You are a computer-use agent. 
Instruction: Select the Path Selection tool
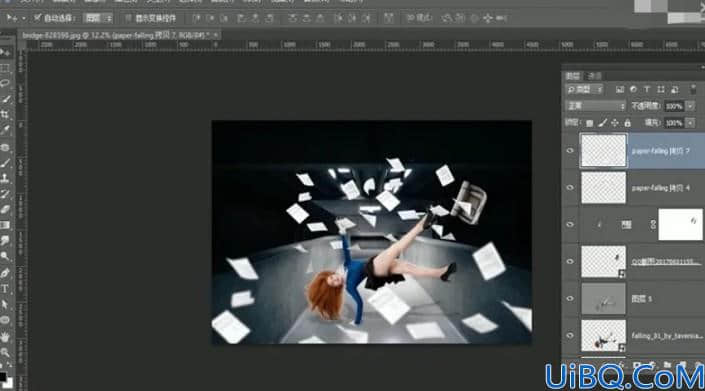[5, 304]
